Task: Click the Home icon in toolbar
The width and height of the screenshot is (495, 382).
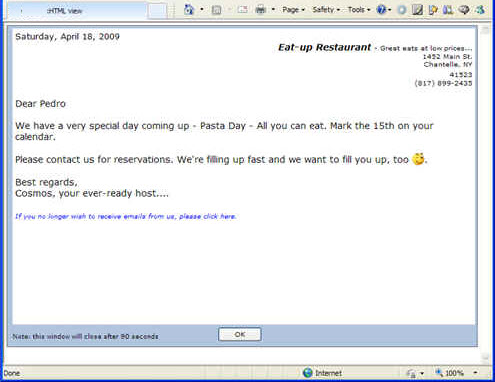Action: pyautogui.click(x=189, y=9)
